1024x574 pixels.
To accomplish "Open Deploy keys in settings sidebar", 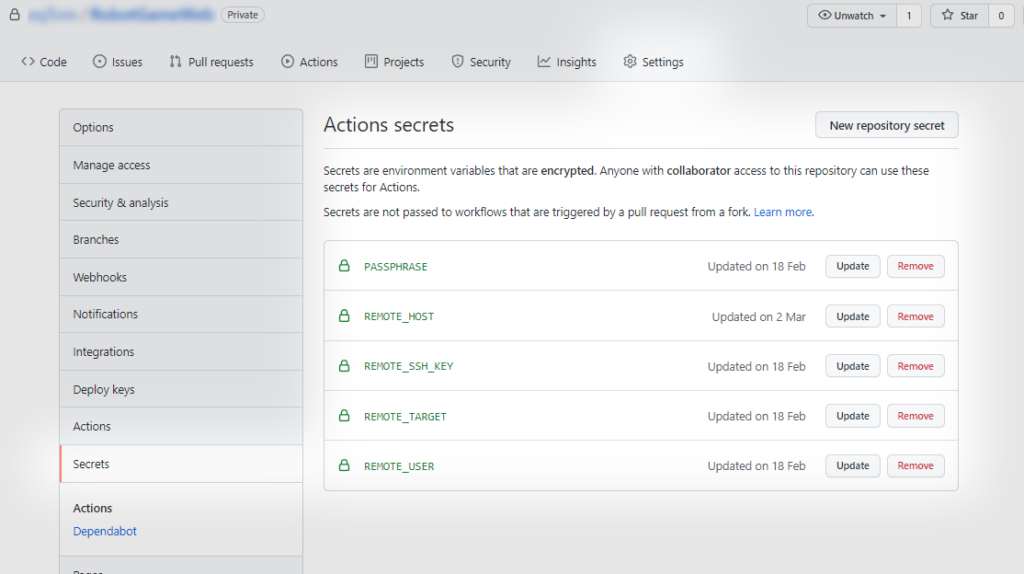I will coord(103,389).
